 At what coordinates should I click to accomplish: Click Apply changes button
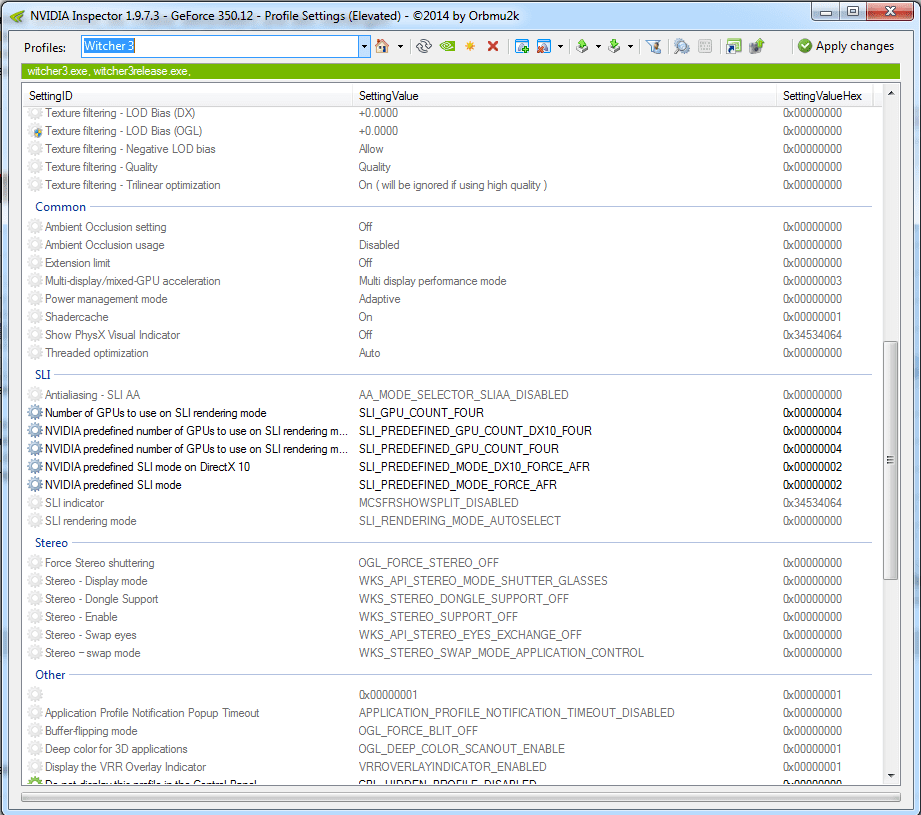pyautogui.click(x=846, y=46)
